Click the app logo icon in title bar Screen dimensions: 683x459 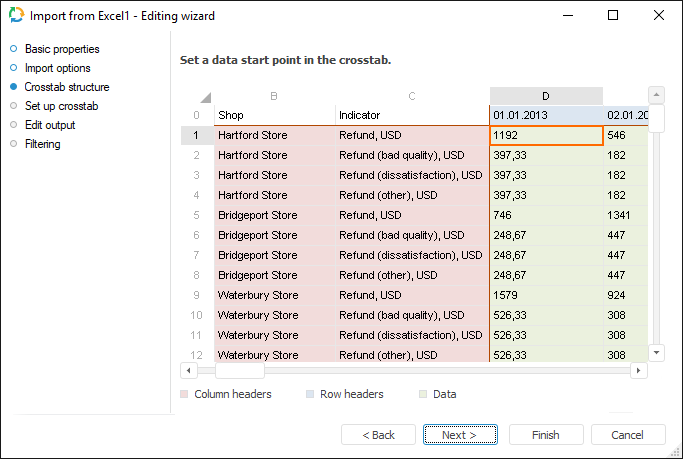click(x=17, y=16)
